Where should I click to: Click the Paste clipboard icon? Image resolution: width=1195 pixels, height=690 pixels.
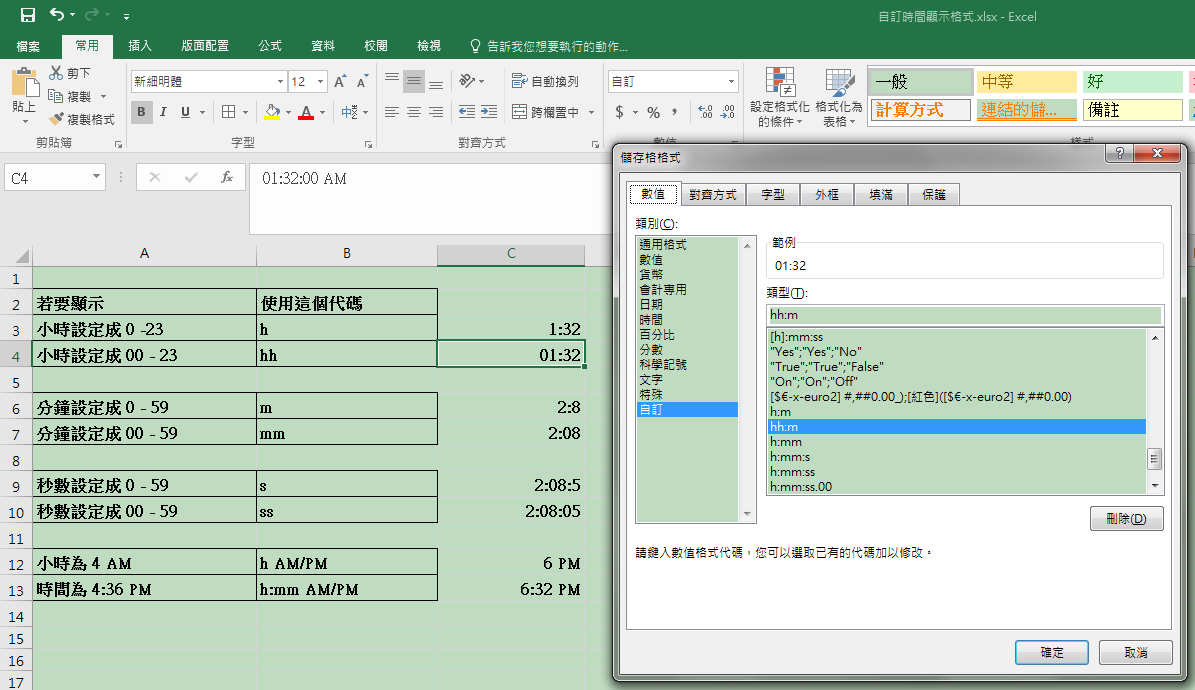(24, 83)
